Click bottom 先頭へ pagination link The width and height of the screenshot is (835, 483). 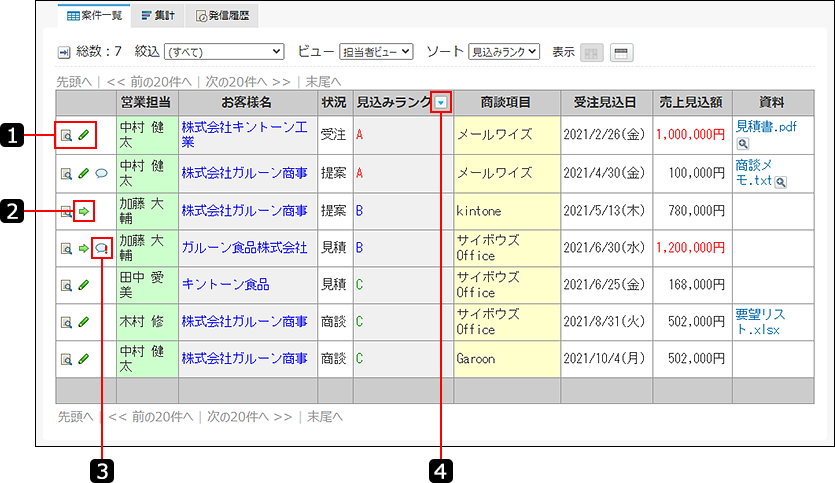coord(75,417)
